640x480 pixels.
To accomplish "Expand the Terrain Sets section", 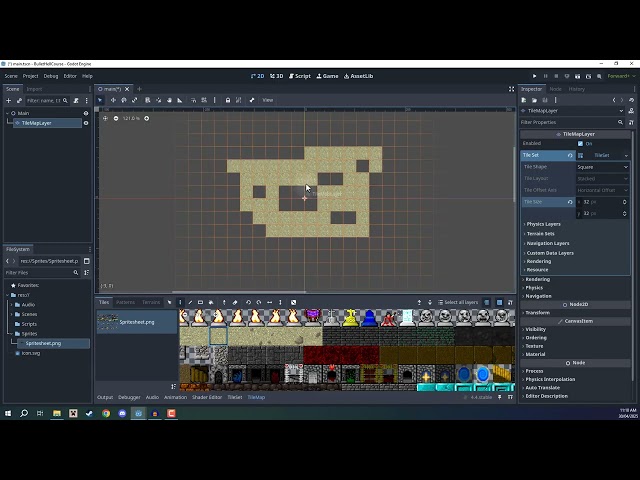I will [x=540, y=234].
